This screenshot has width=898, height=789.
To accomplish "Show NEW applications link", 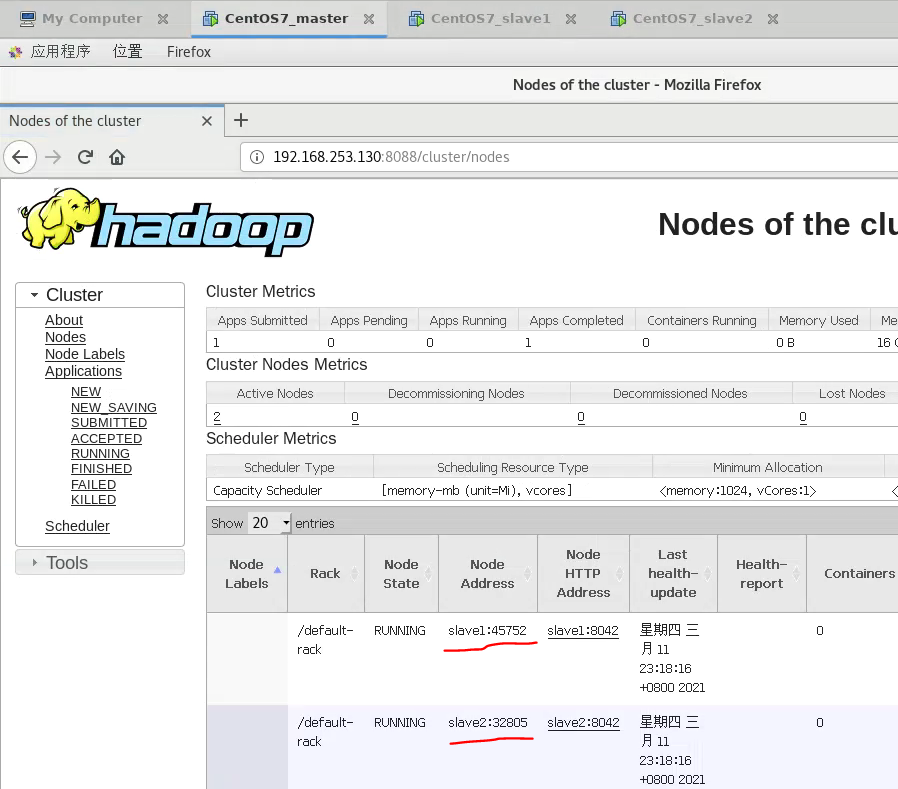I will point(86,392).
